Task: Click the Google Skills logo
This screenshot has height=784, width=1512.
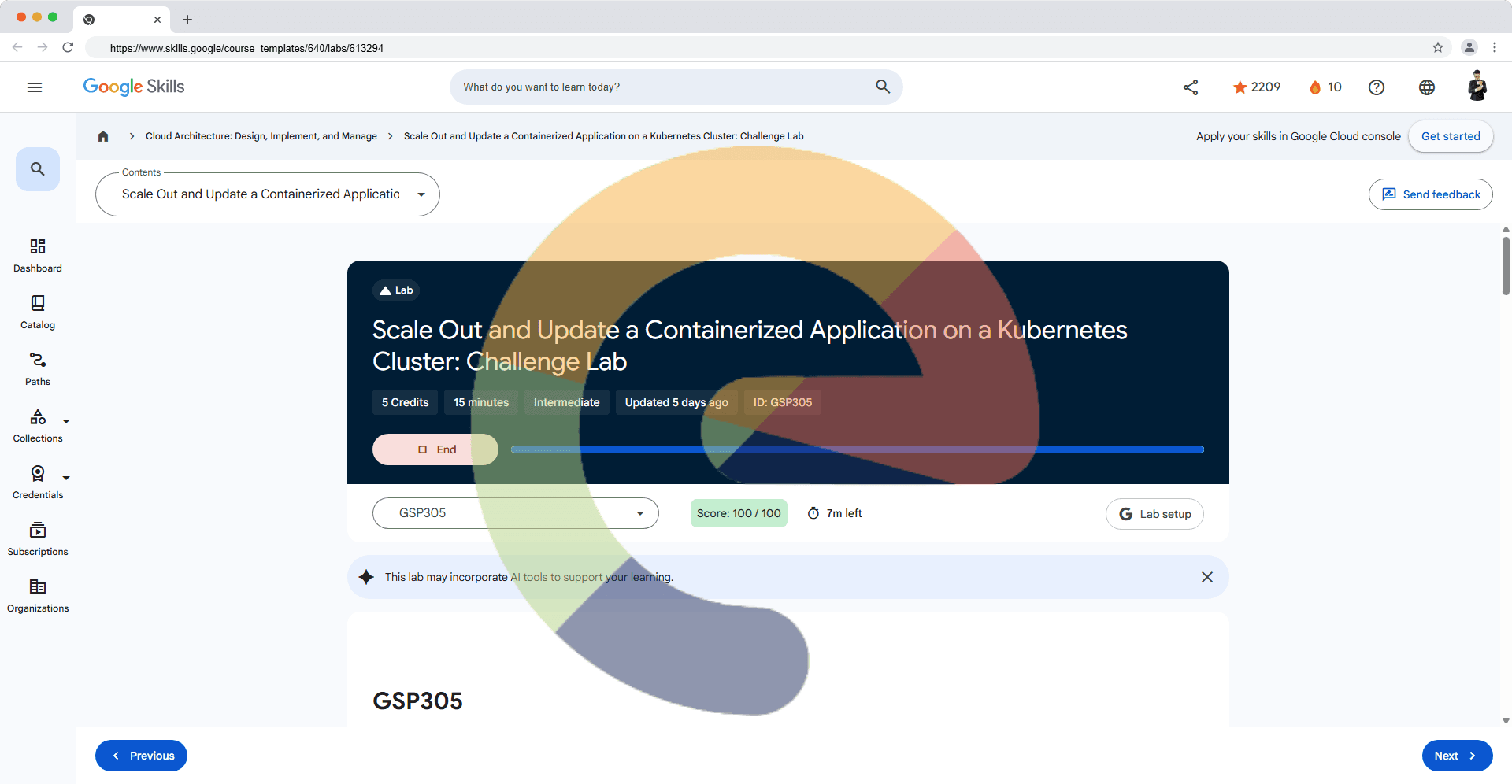Action: click(x=134, y=87)
